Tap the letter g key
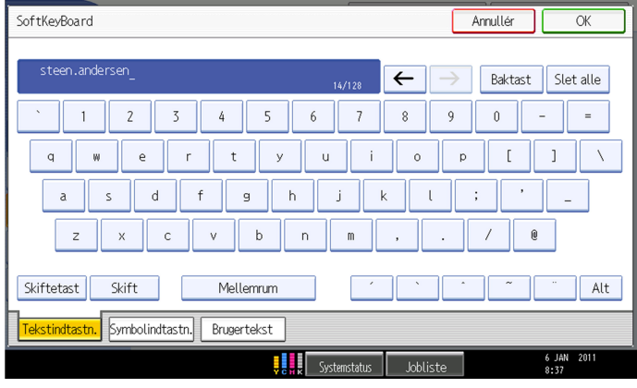 click(x=247, y=195)
